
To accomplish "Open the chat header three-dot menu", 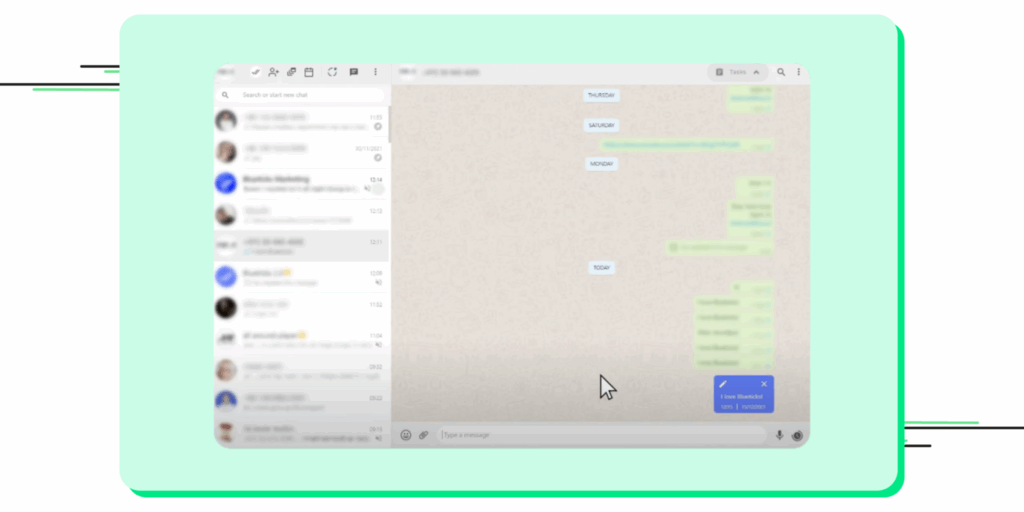I will (x=798, y=72).
